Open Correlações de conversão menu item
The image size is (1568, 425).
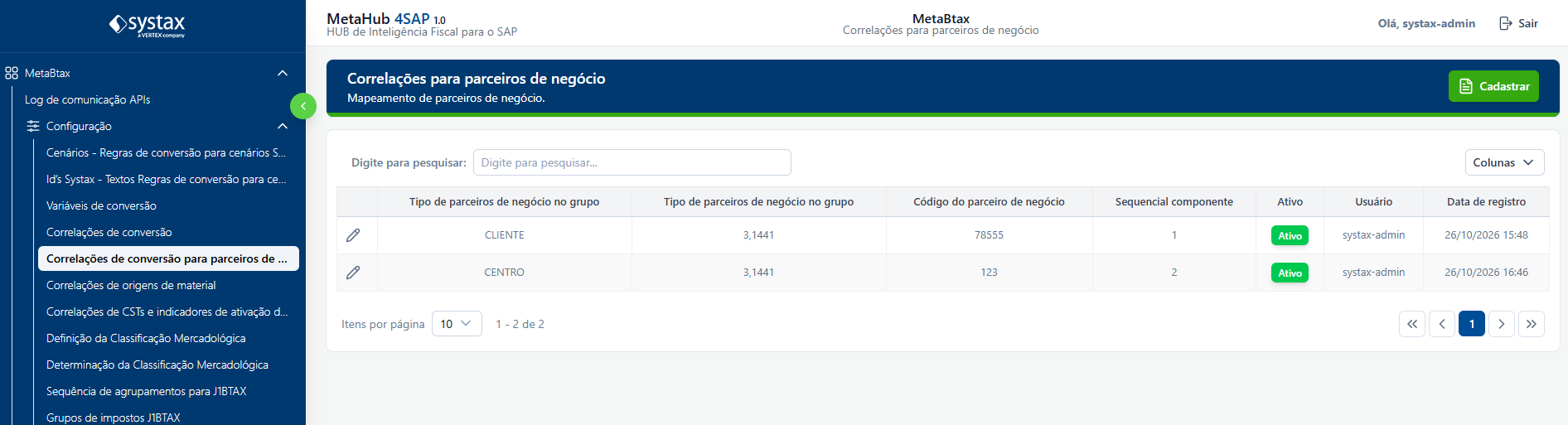(x=109, y=232)
